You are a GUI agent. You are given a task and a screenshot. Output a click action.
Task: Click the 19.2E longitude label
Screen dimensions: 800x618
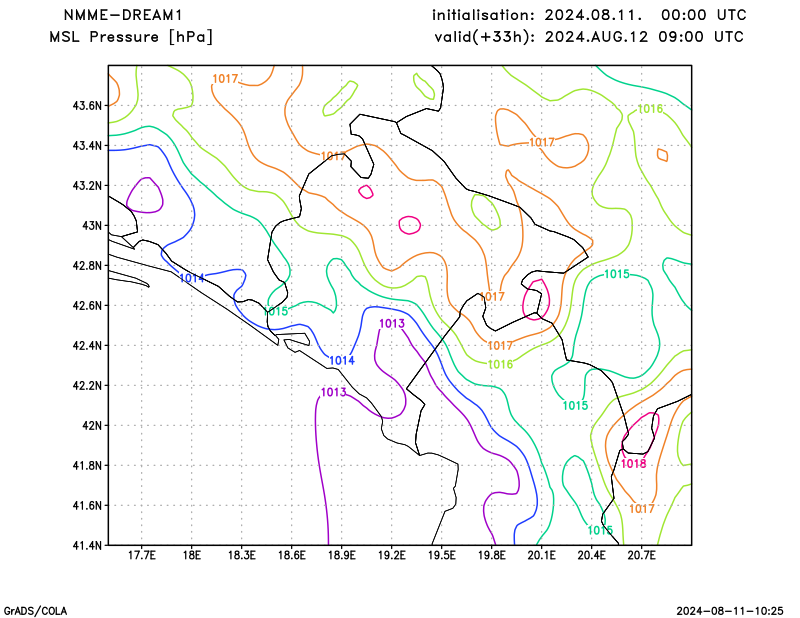(x=391, y=556)
